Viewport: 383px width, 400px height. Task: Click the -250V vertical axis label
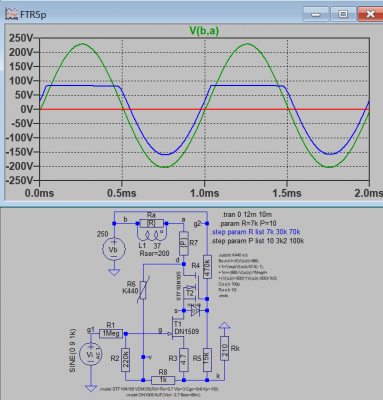tap(19, 180)
